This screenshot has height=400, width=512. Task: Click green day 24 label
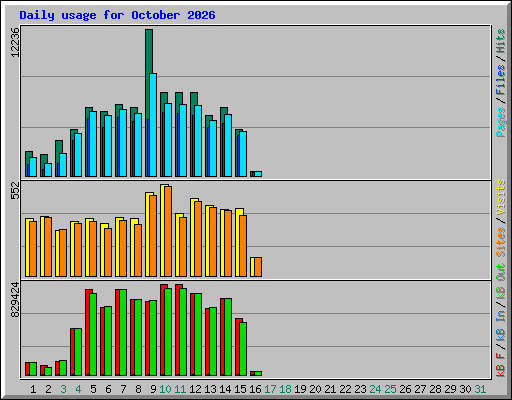(375, 389)
